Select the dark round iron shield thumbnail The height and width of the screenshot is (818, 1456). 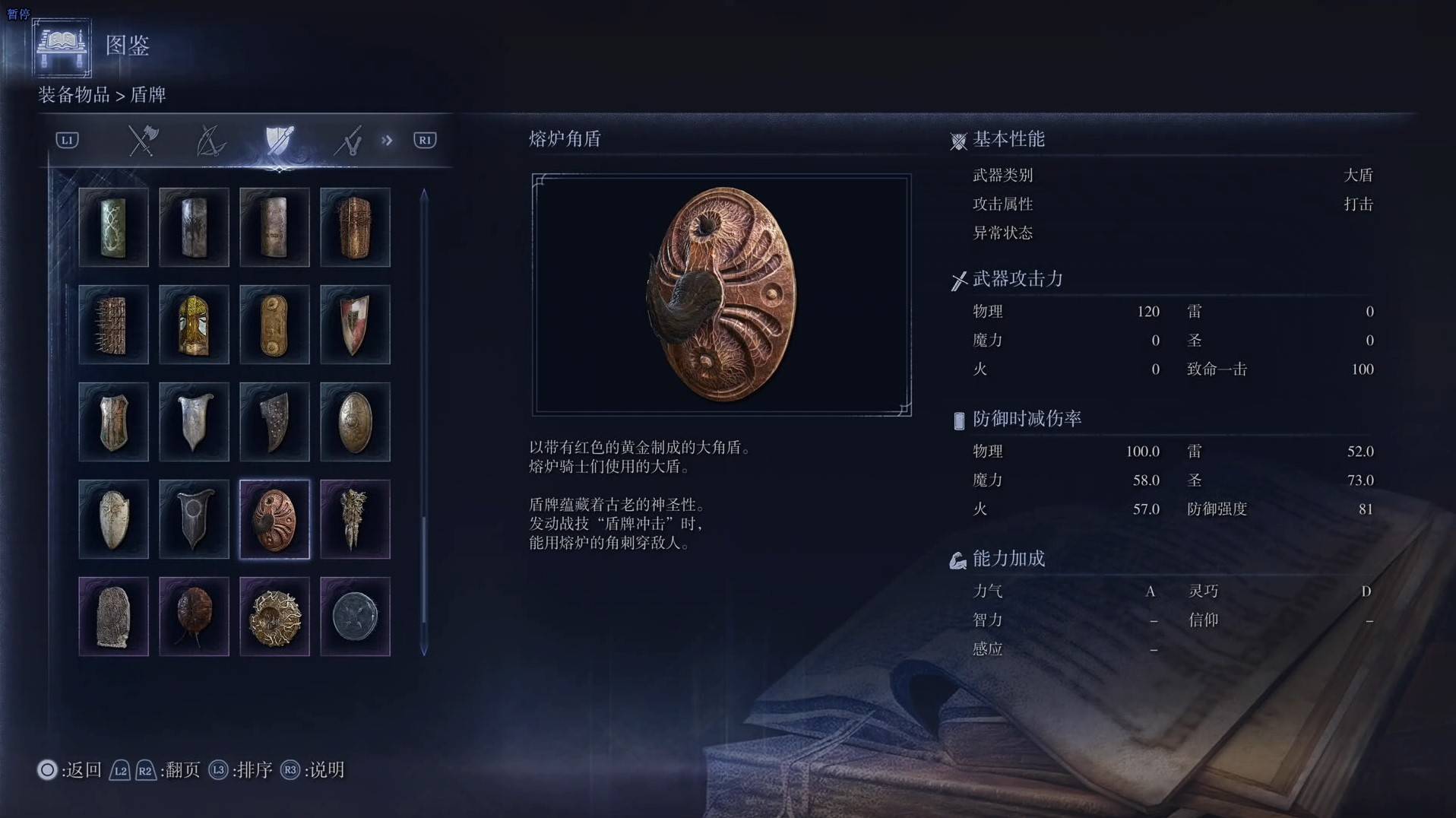(x=355, y=617)
